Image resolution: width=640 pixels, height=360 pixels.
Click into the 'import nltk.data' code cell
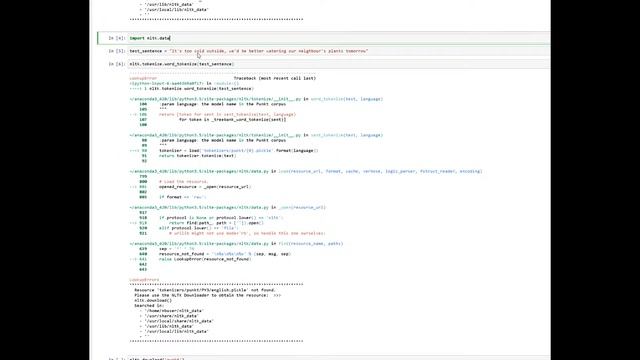coord(339,38)
